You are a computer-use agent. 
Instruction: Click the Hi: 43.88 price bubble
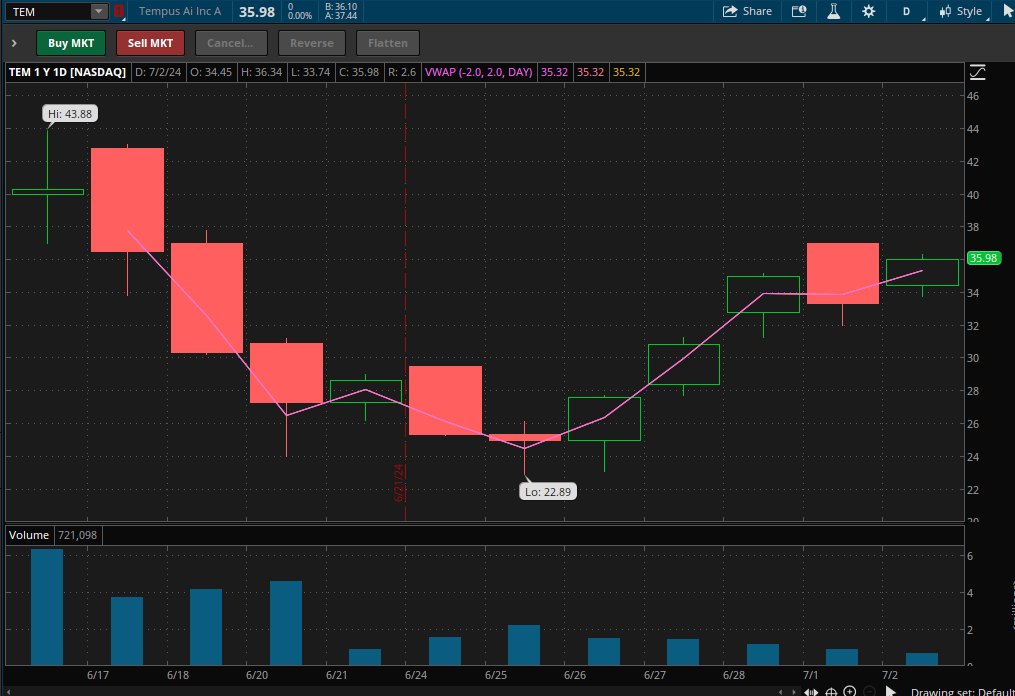click(x=70, y=114)
